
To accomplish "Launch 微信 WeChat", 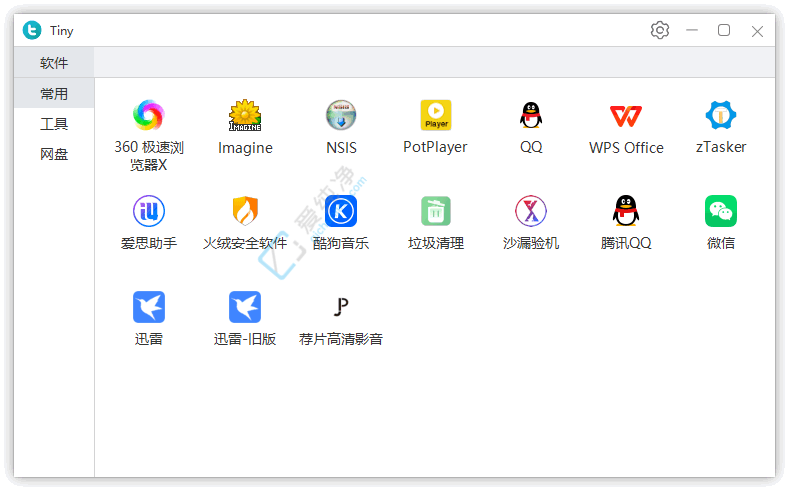I will 721,211.
